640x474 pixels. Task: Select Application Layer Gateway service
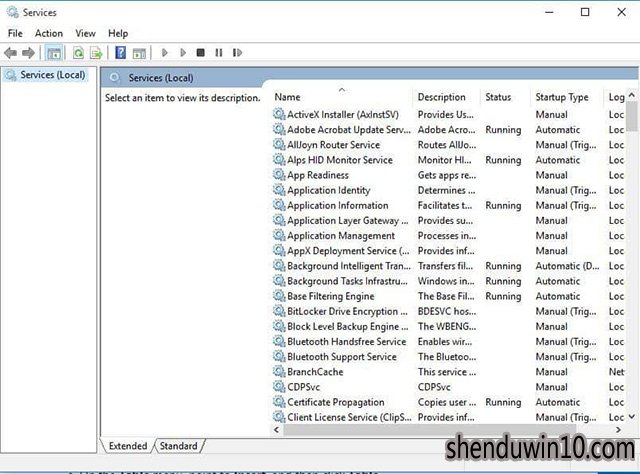448,220
